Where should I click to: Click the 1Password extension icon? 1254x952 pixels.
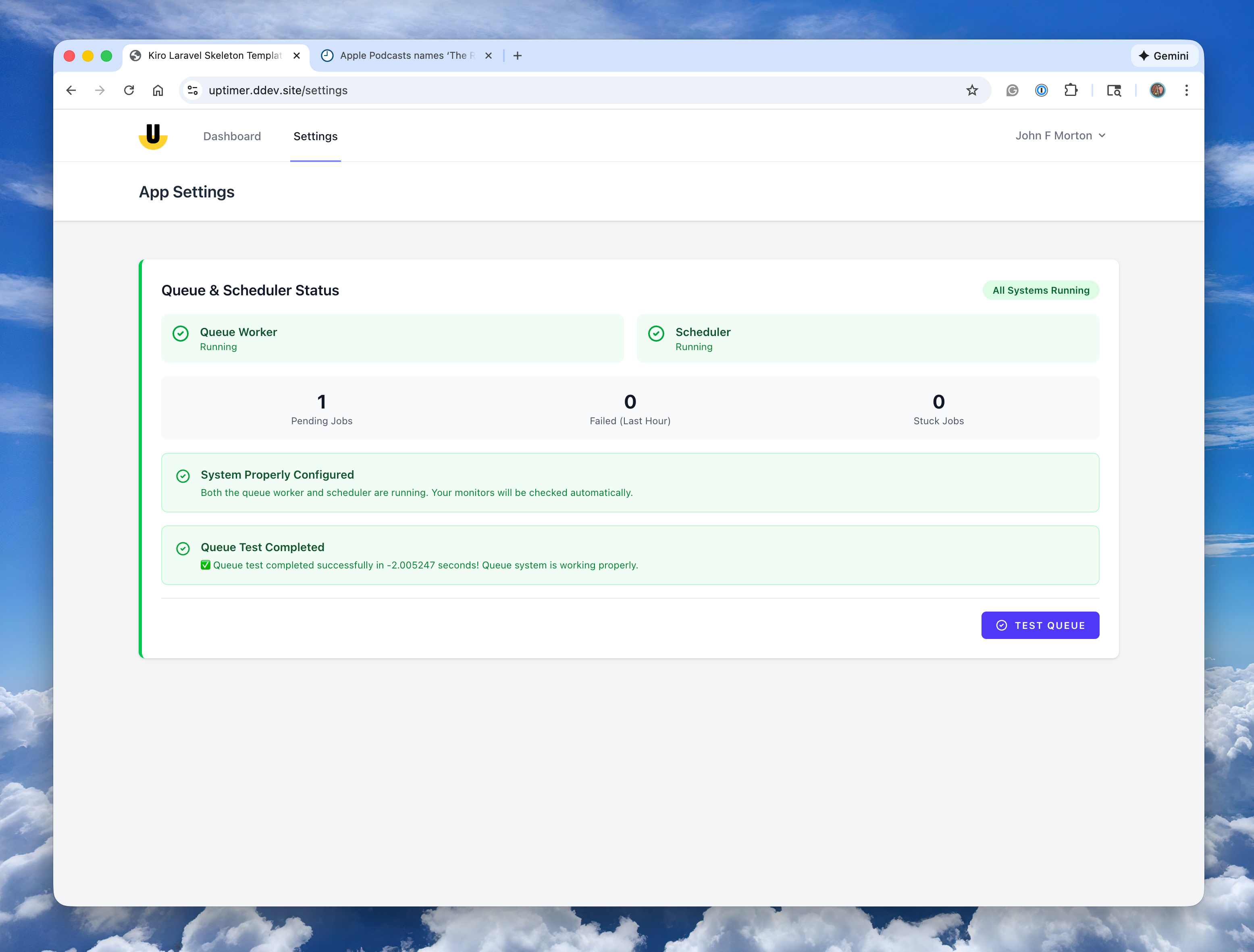pos(1041,90)
